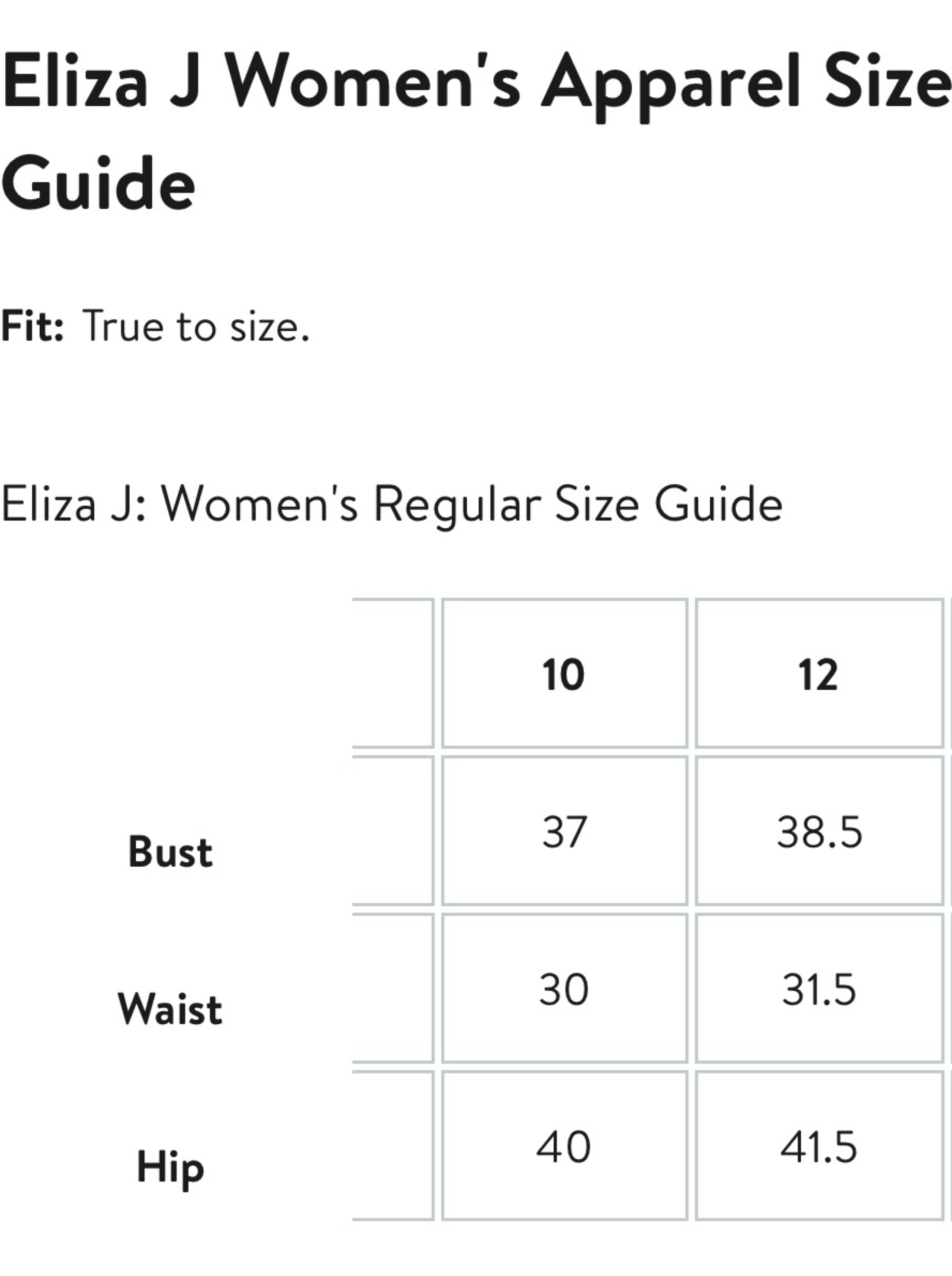
Task: Click the waist 30 cell
Action: pos(564,988)
